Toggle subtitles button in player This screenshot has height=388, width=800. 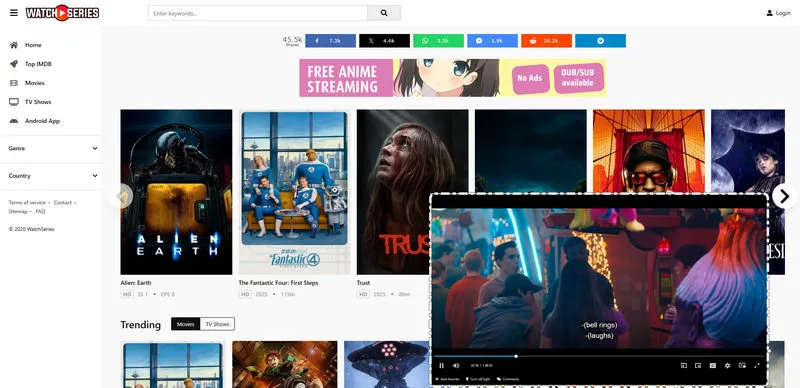[x=713, y=366]
